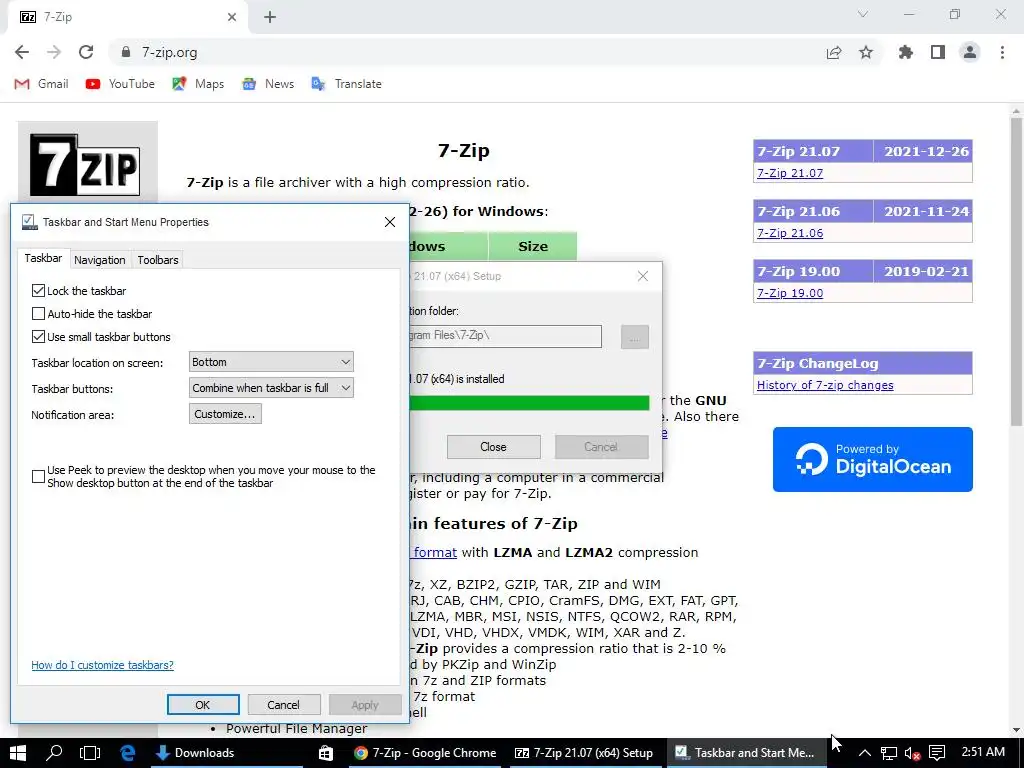The image size is (1024, 768).
Task: Open Maps bookmark
Action: pos(198,84)
